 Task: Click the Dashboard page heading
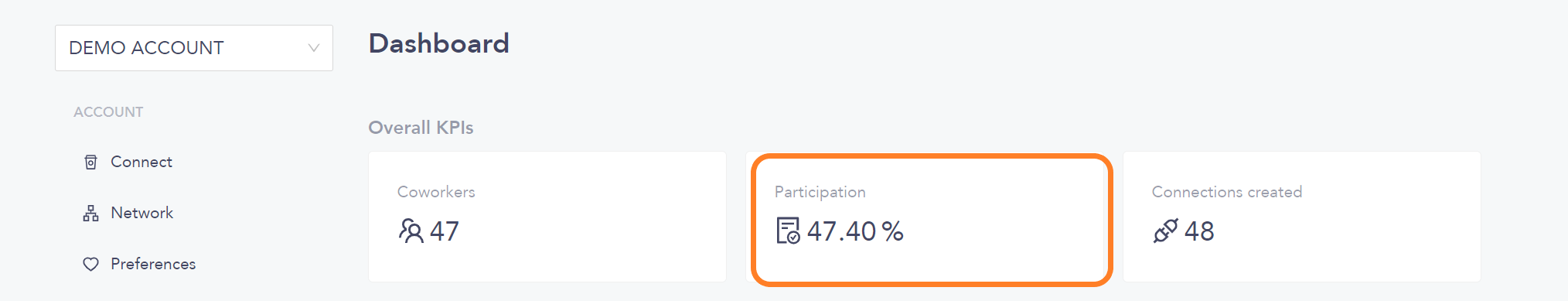pyautogui.click(x=439, y=43)
